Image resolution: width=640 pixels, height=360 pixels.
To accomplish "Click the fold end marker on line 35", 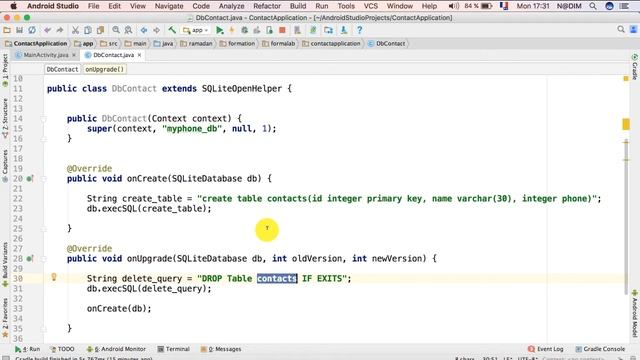I will point(43,329).
